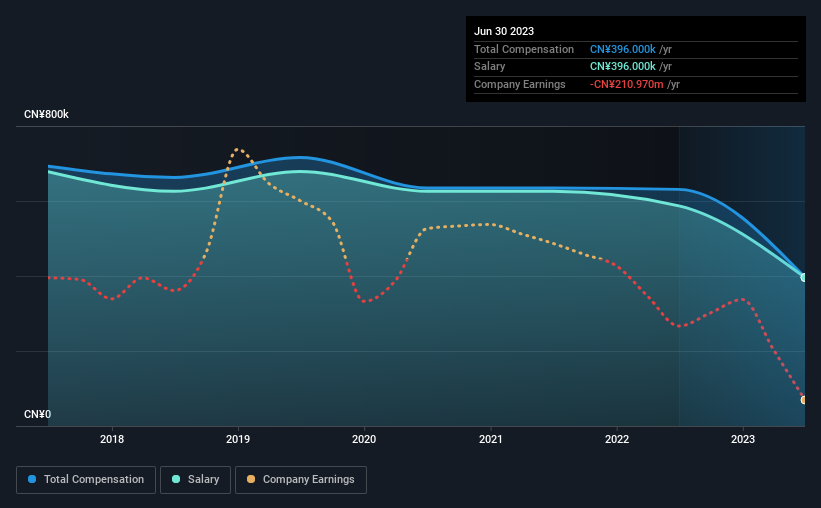Select the 2022 x-axis label

(617, 439)
